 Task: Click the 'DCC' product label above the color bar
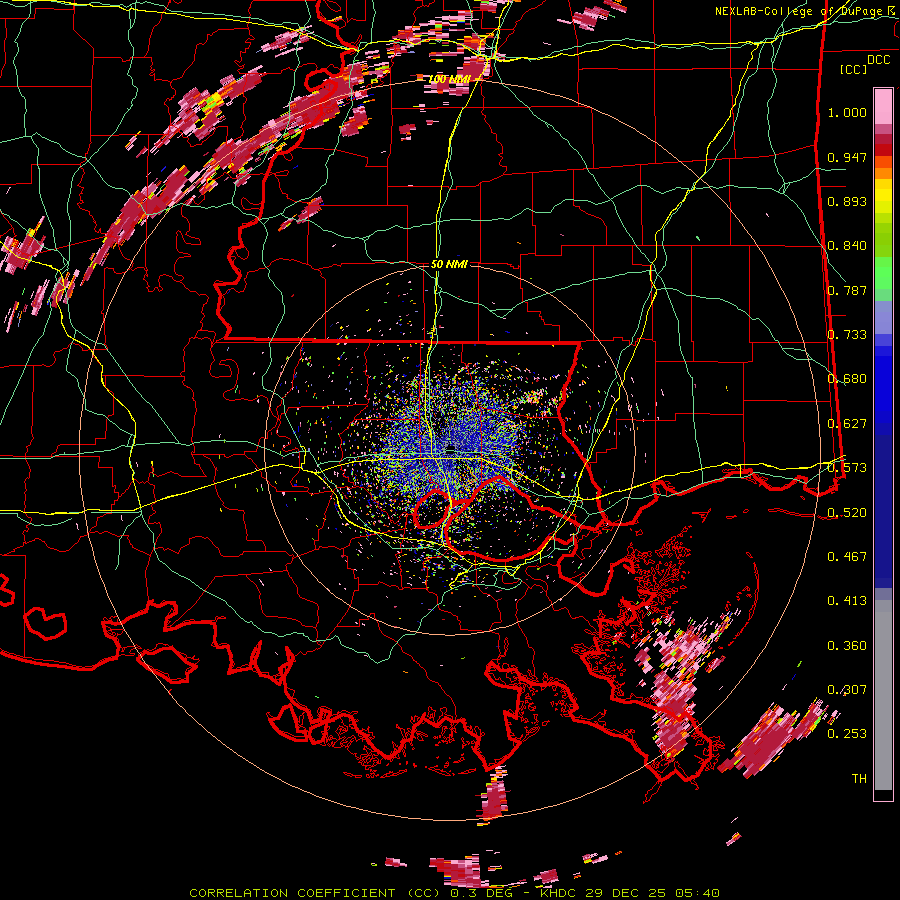click(879, 60)
